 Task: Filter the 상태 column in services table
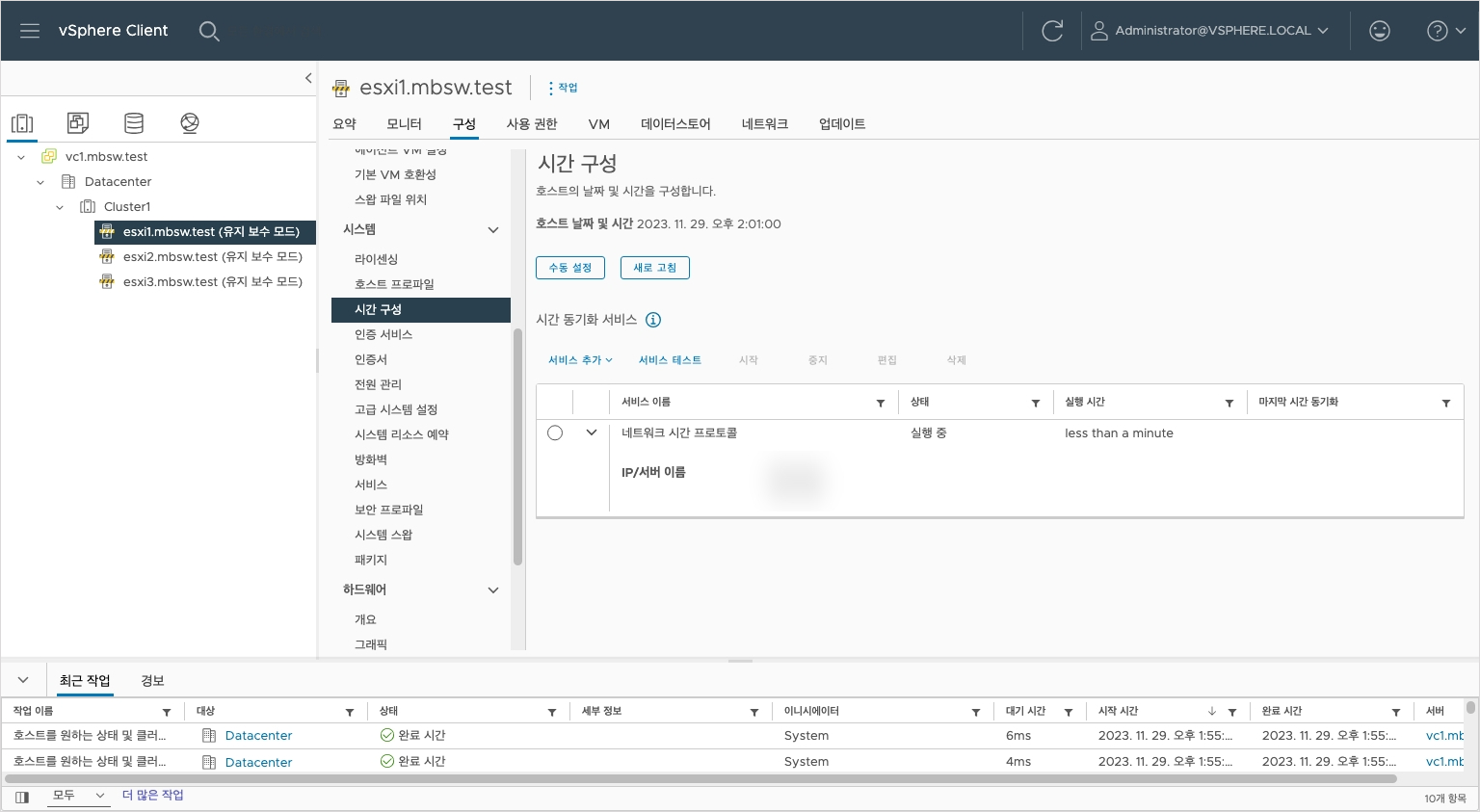point(1036,404)
